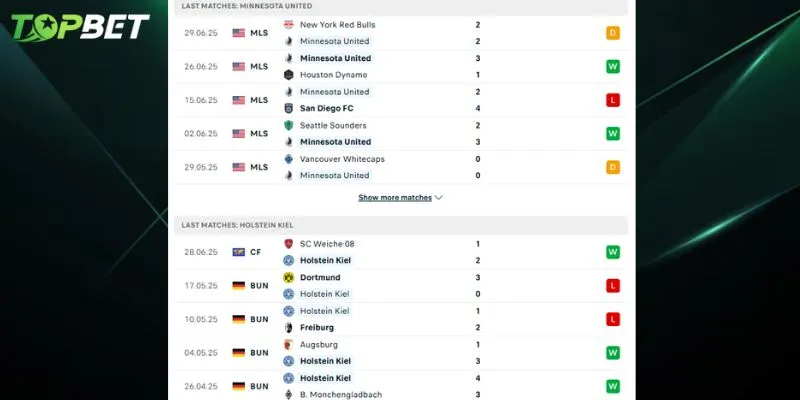
Task: Open the Holstein Kiel team link under Augsburg
Action: tap(325, 361)
